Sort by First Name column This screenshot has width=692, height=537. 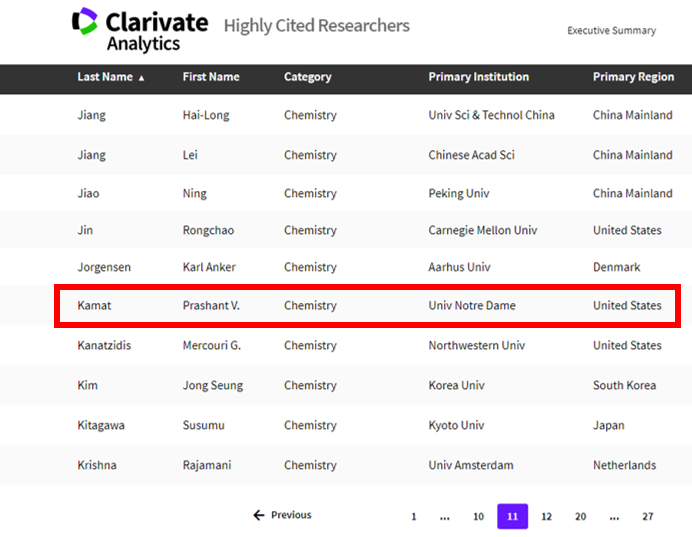pyautogui.click(x=211, y=77)
